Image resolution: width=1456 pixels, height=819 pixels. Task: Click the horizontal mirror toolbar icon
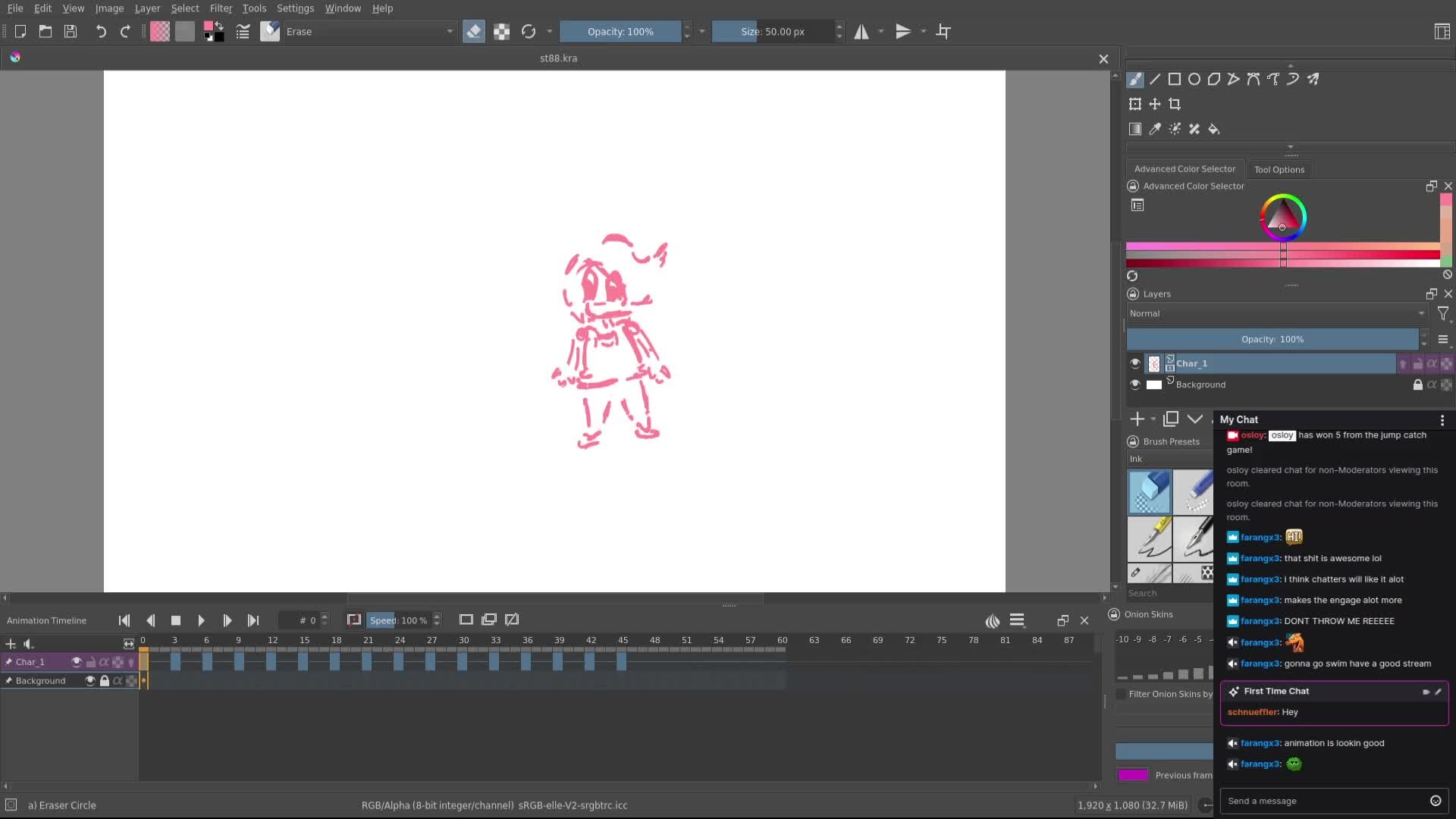click(863, 31)
